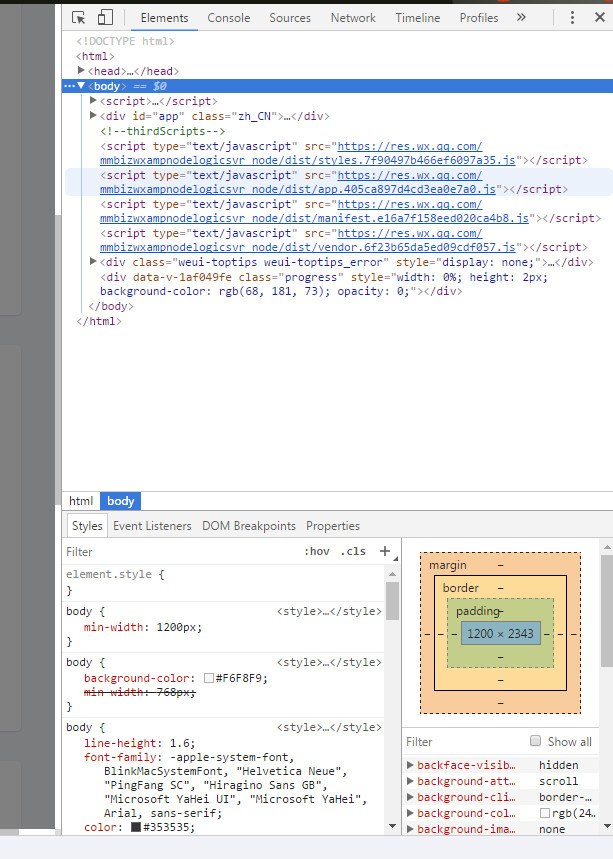Open the Network tab

[x=353, y=18]
